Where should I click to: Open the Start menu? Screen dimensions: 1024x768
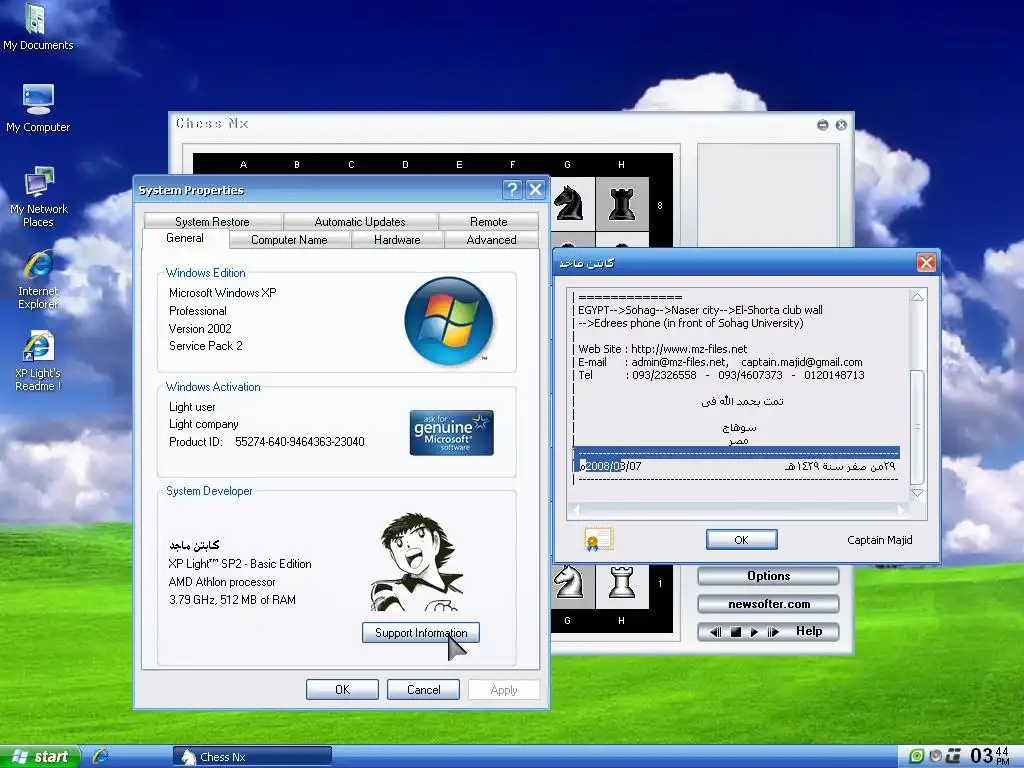click(40, 756)
